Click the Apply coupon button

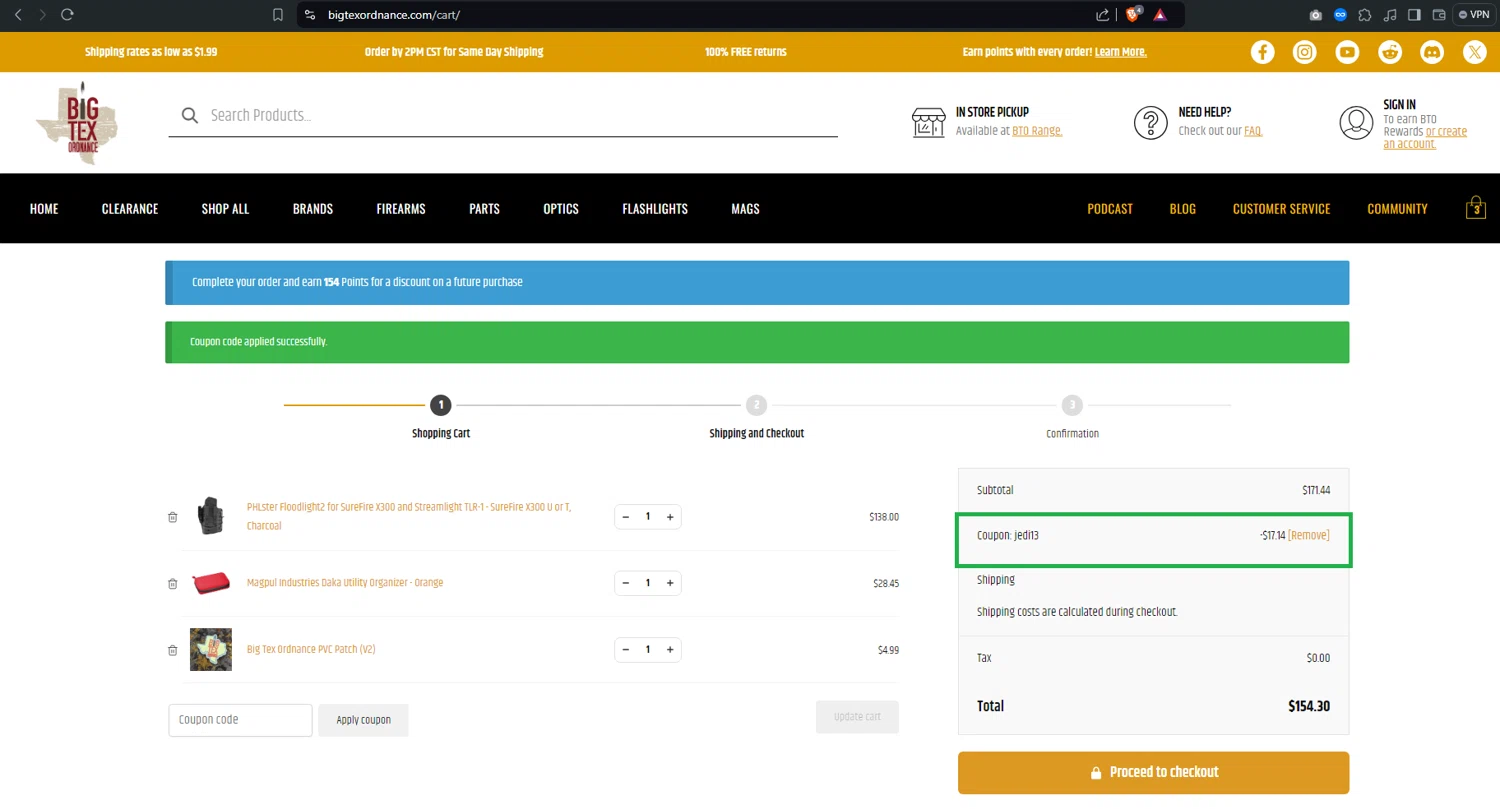363,720
